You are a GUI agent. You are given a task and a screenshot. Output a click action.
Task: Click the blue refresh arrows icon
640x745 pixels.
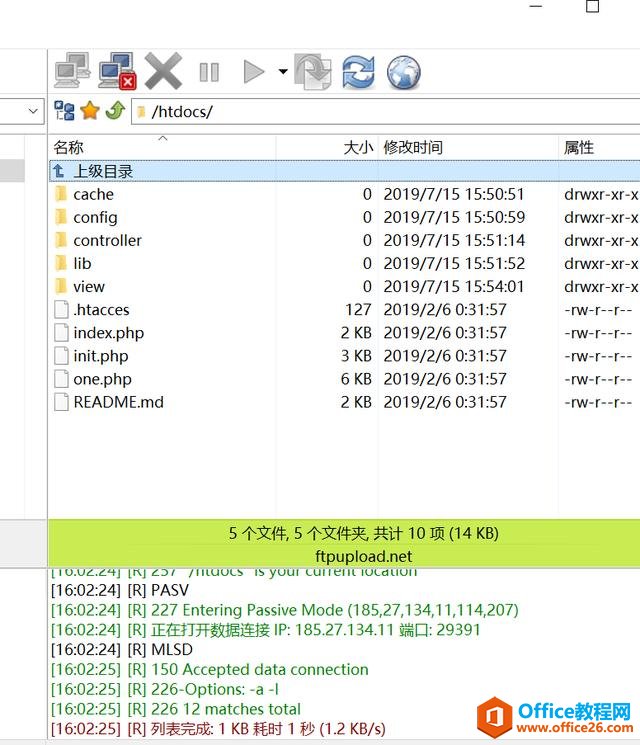358,72
